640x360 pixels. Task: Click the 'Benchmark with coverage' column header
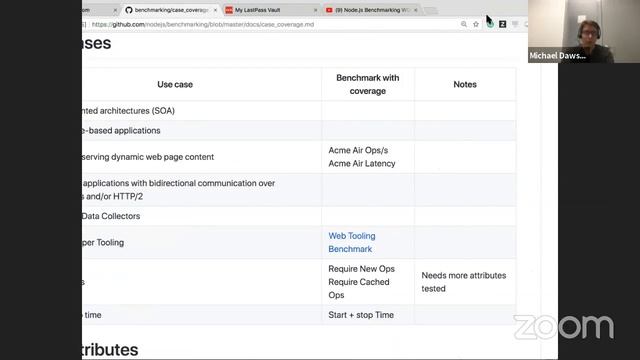[367, 84]
